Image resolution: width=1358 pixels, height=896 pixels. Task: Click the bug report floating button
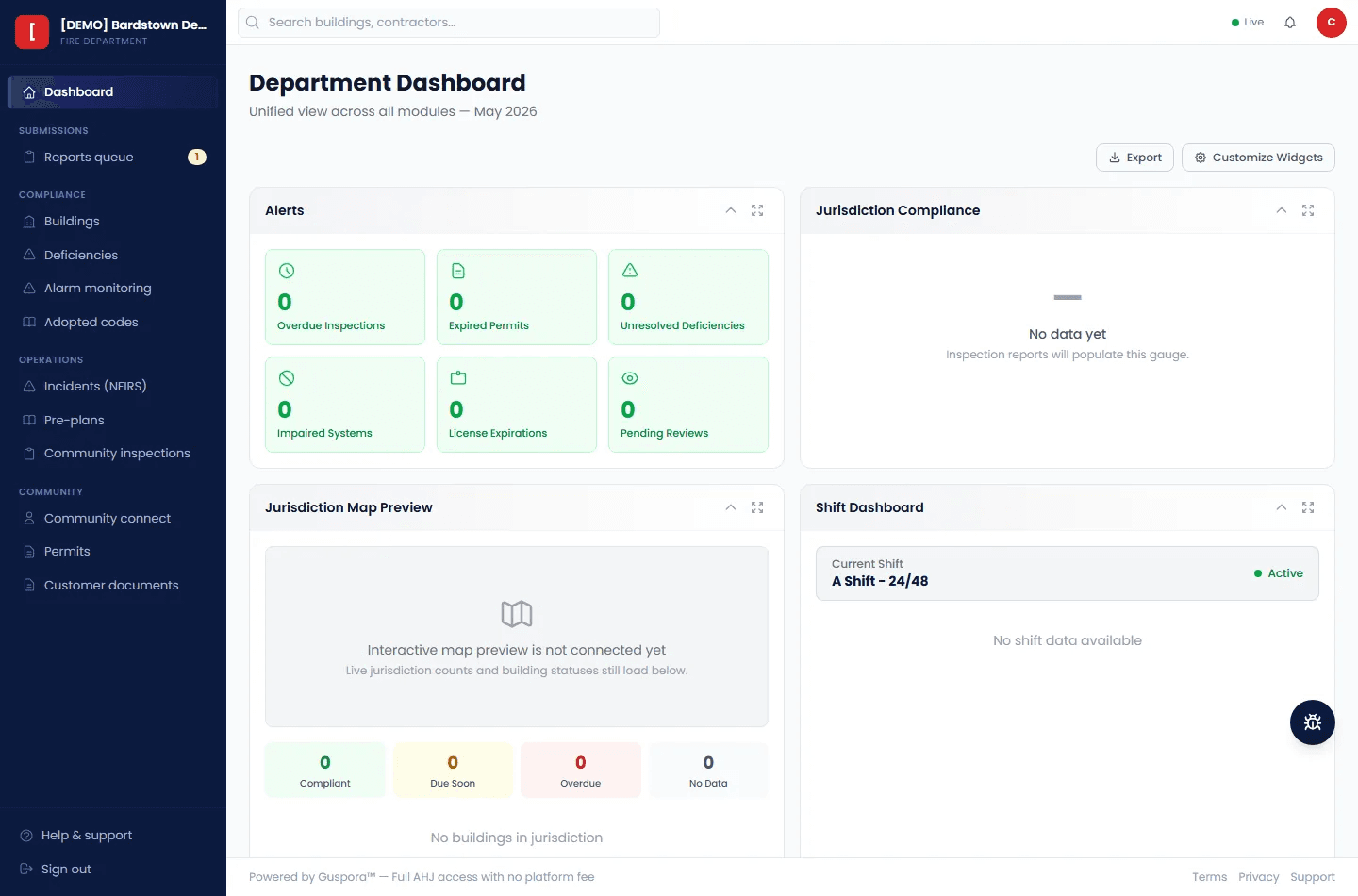pos(1313,722)
